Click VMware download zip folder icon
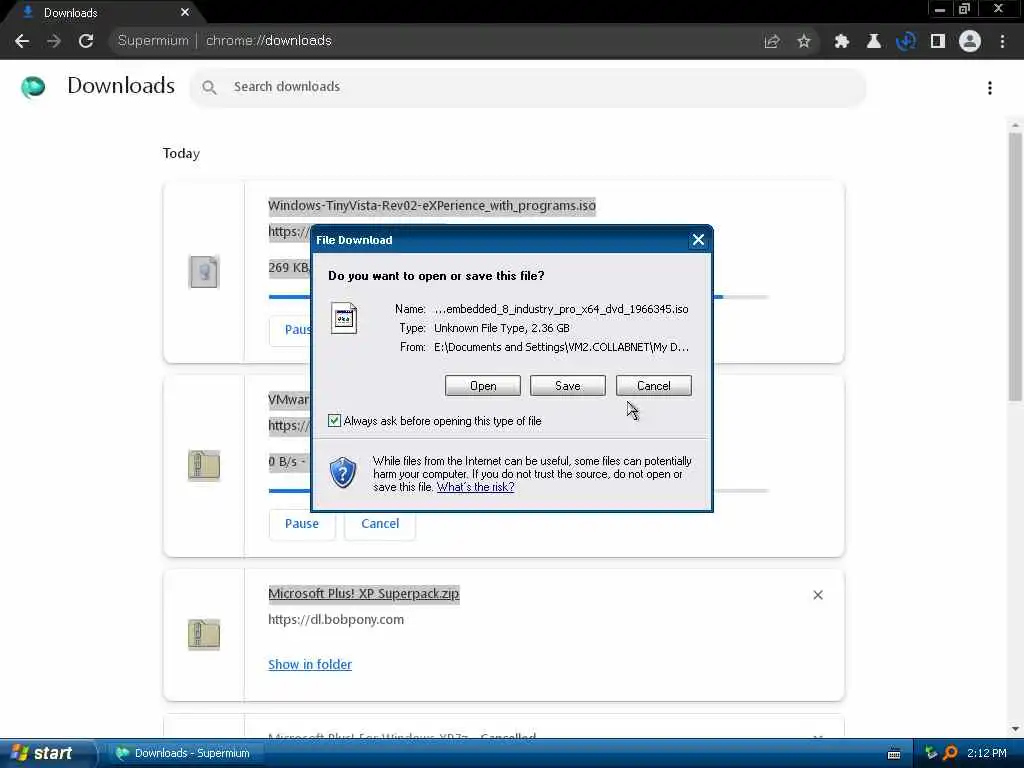 (x=204, y=465)
